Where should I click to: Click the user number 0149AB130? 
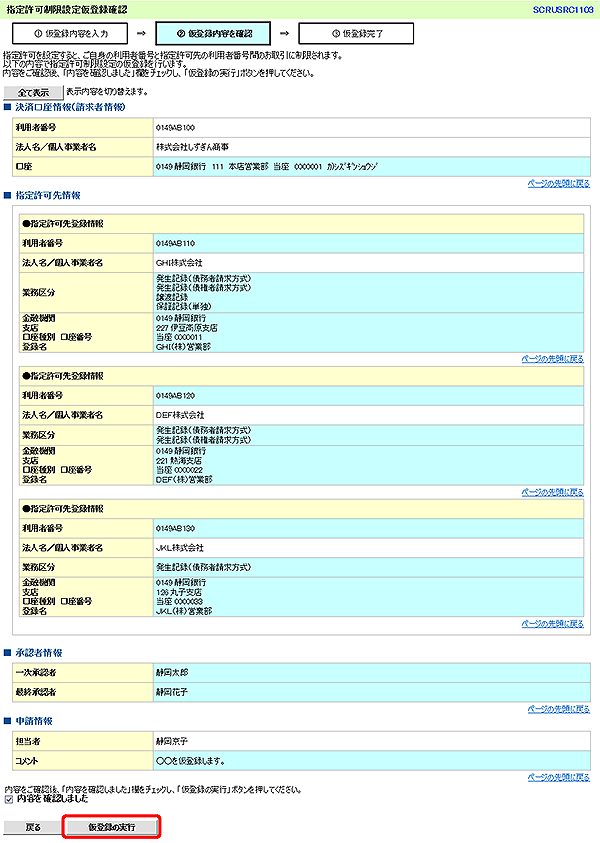click(175, 528)
